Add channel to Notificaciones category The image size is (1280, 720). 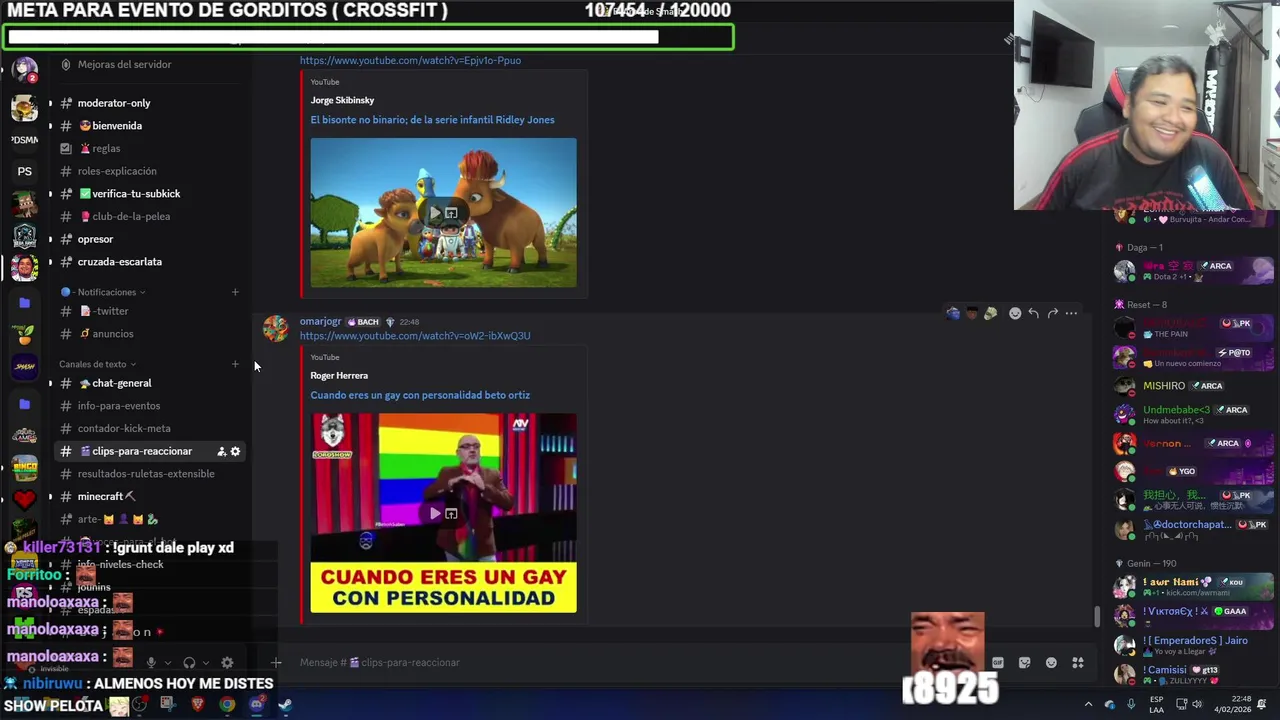(x=235, y=292)
